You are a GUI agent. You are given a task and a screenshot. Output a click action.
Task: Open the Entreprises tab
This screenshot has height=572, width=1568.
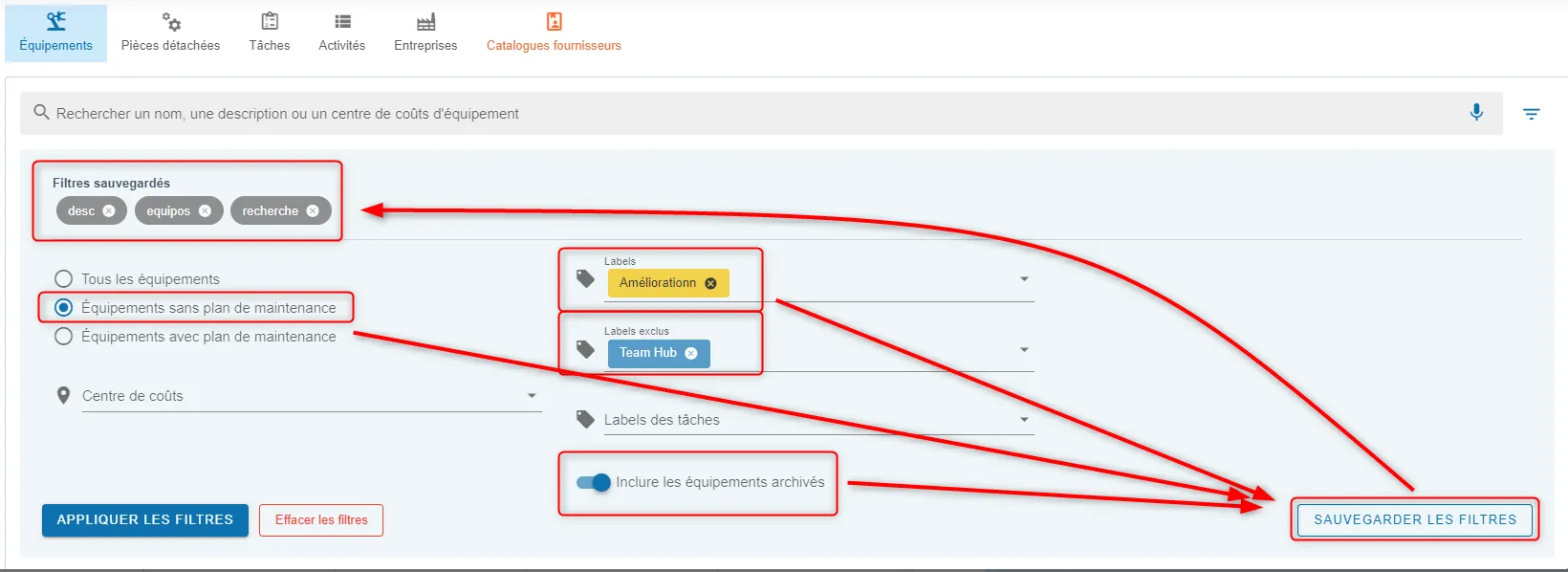425,33
